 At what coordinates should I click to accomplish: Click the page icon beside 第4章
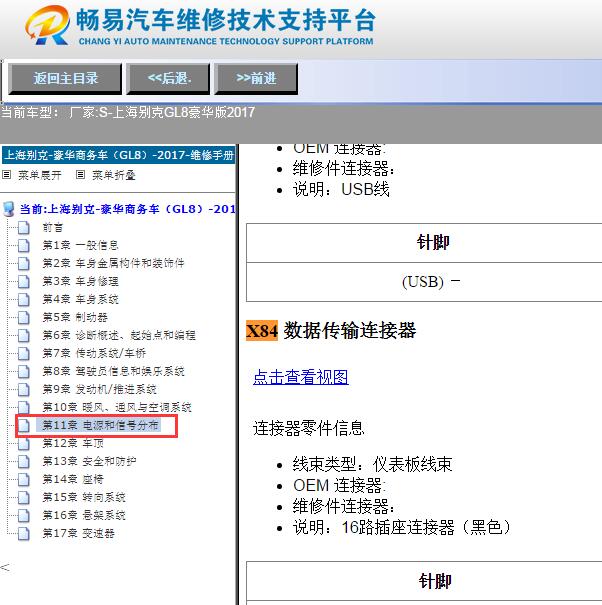click(x=24, y=299)
